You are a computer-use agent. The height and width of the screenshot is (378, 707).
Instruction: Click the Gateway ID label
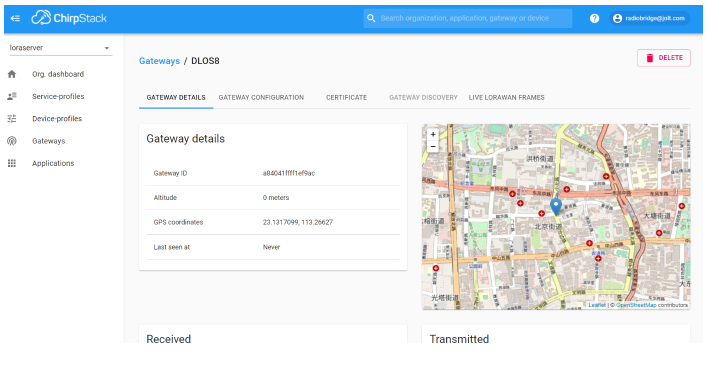(170, 173)
